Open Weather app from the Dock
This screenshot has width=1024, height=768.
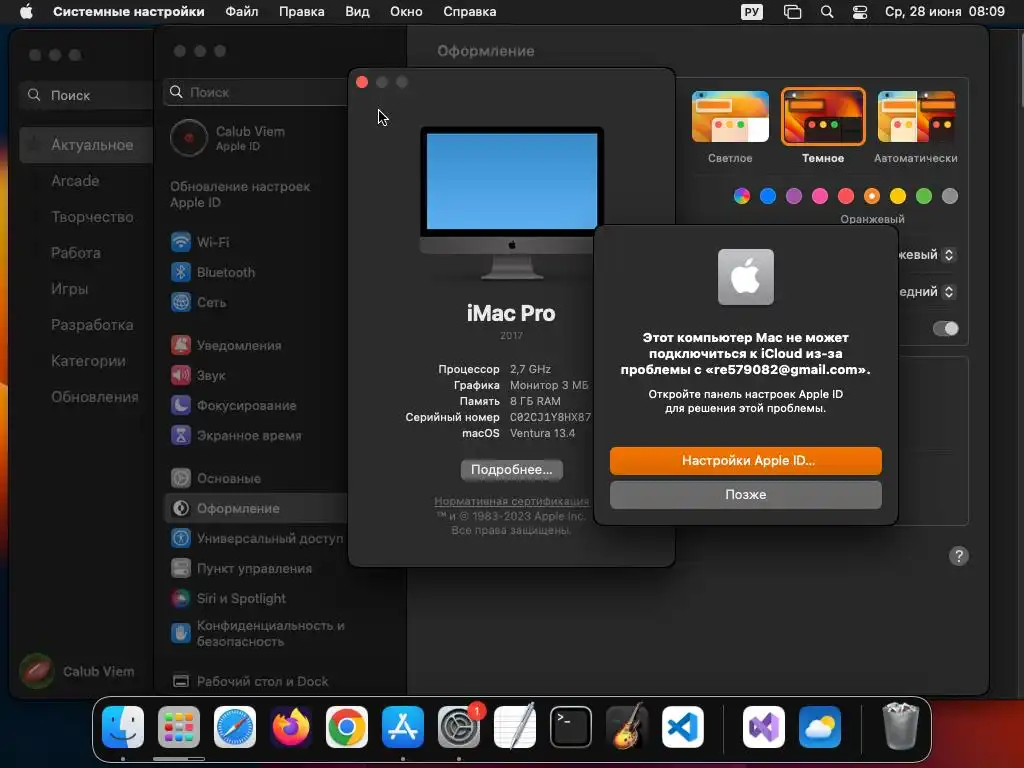coord(820,727)
